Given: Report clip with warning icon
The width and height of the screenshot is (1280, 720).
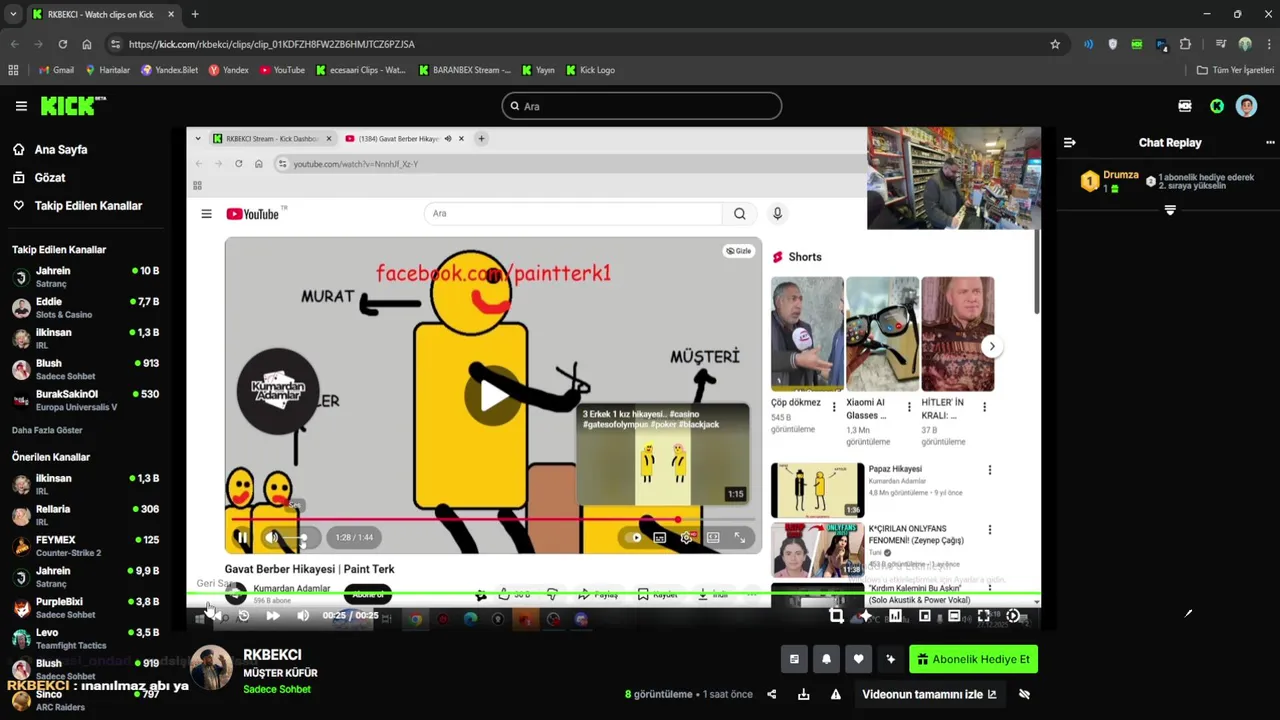Looking at the screenshot, I should [835, 694].
